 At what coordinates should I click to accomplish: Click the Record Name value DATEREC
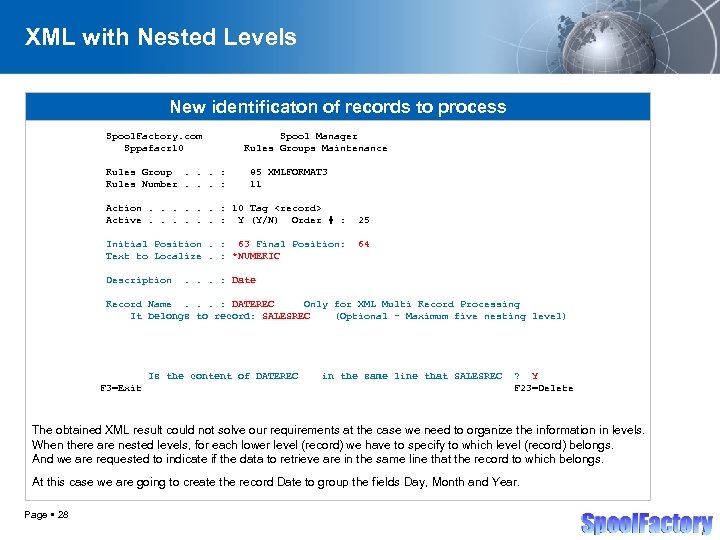click(x=253, y=304)
